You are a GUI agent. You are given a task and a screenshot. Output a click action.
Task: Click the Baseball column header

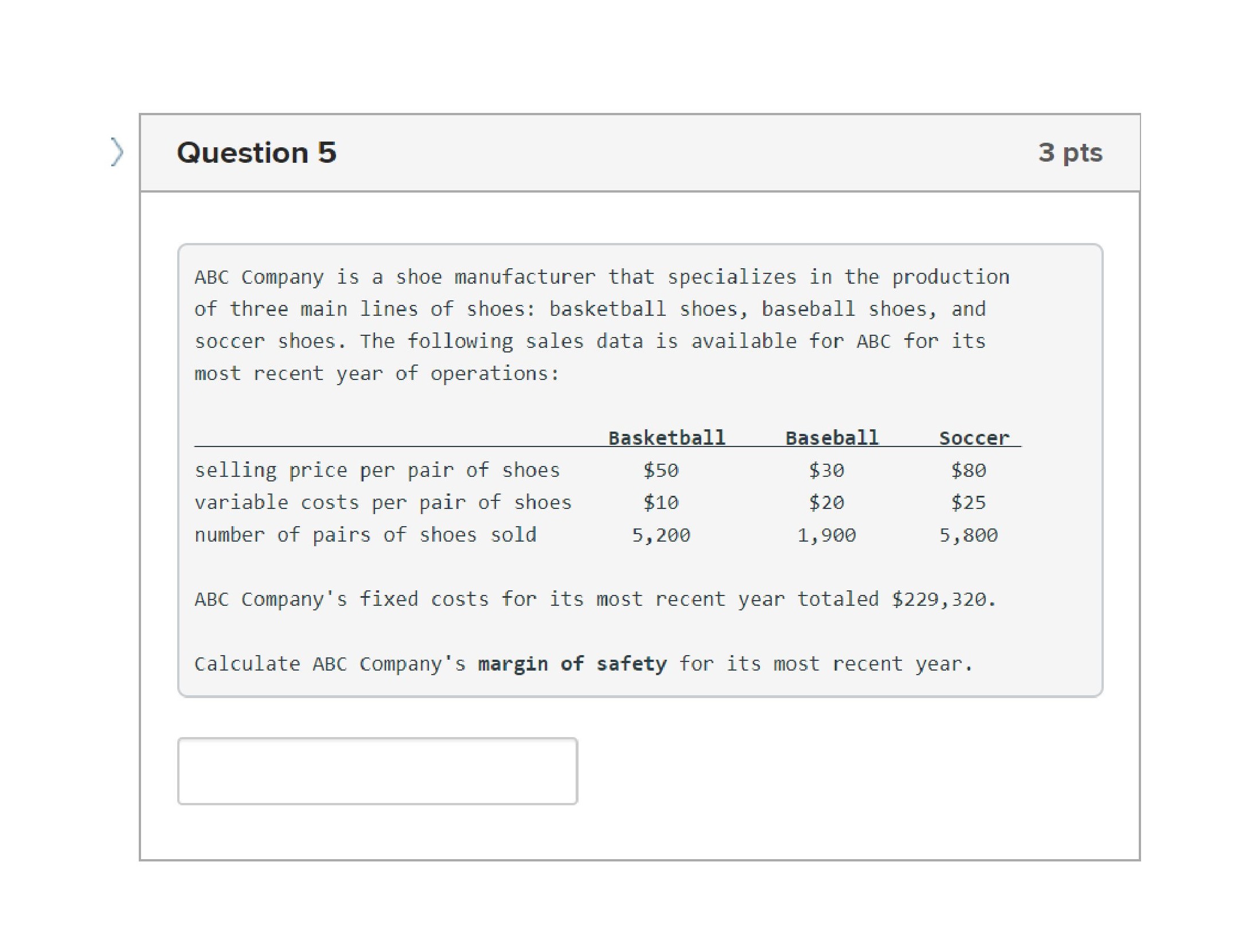tap(832, 438)
